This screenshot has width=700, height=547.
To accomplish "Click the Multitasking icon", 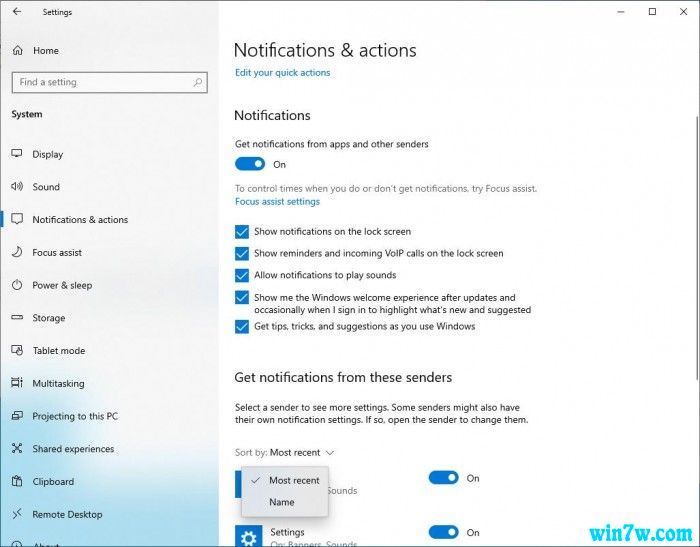I will coord(17,383).
